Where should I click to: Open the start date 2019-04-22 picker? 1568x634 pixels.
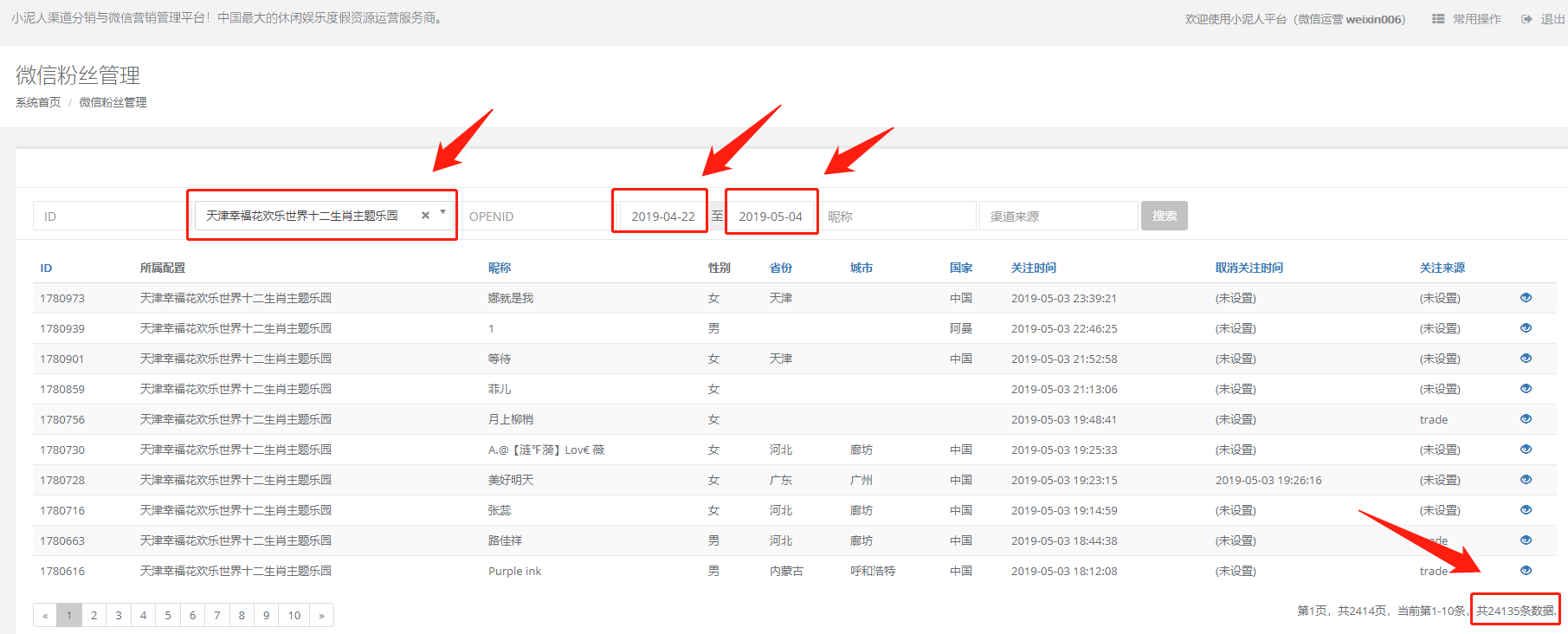click(x=662, y=217)
